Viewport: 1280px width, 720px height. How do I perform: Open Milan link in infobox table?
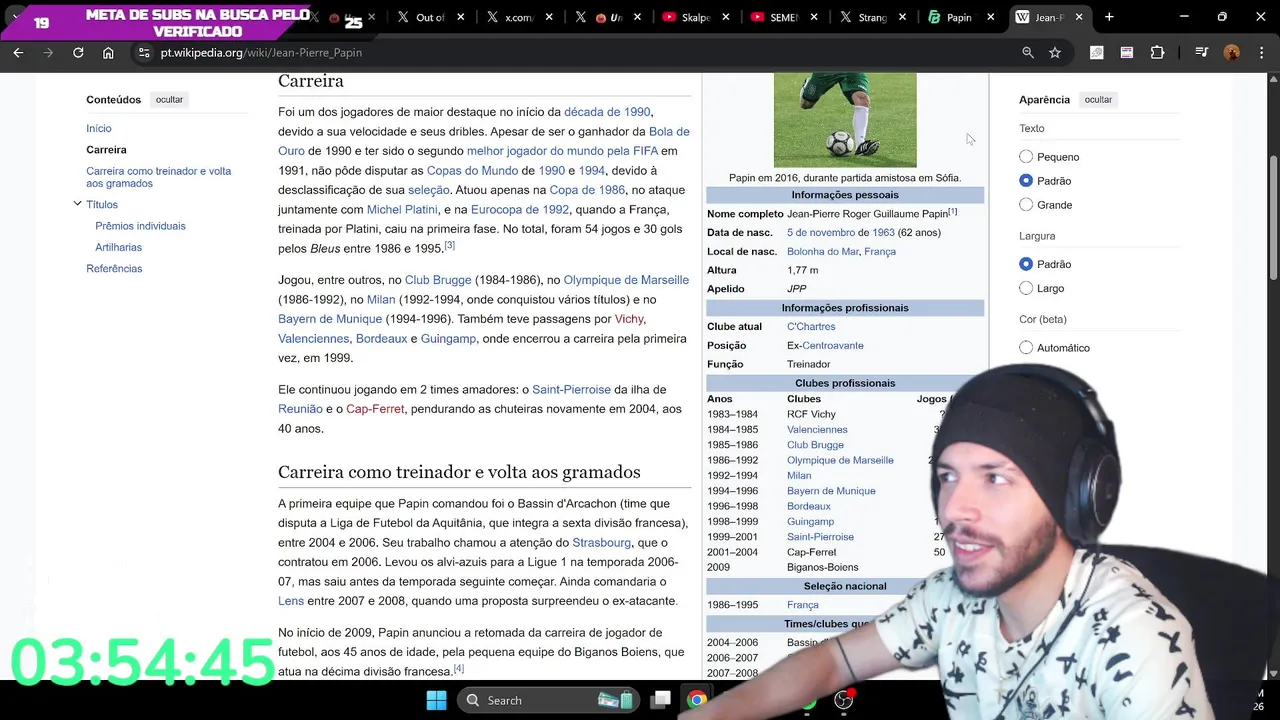pos(799,475)
